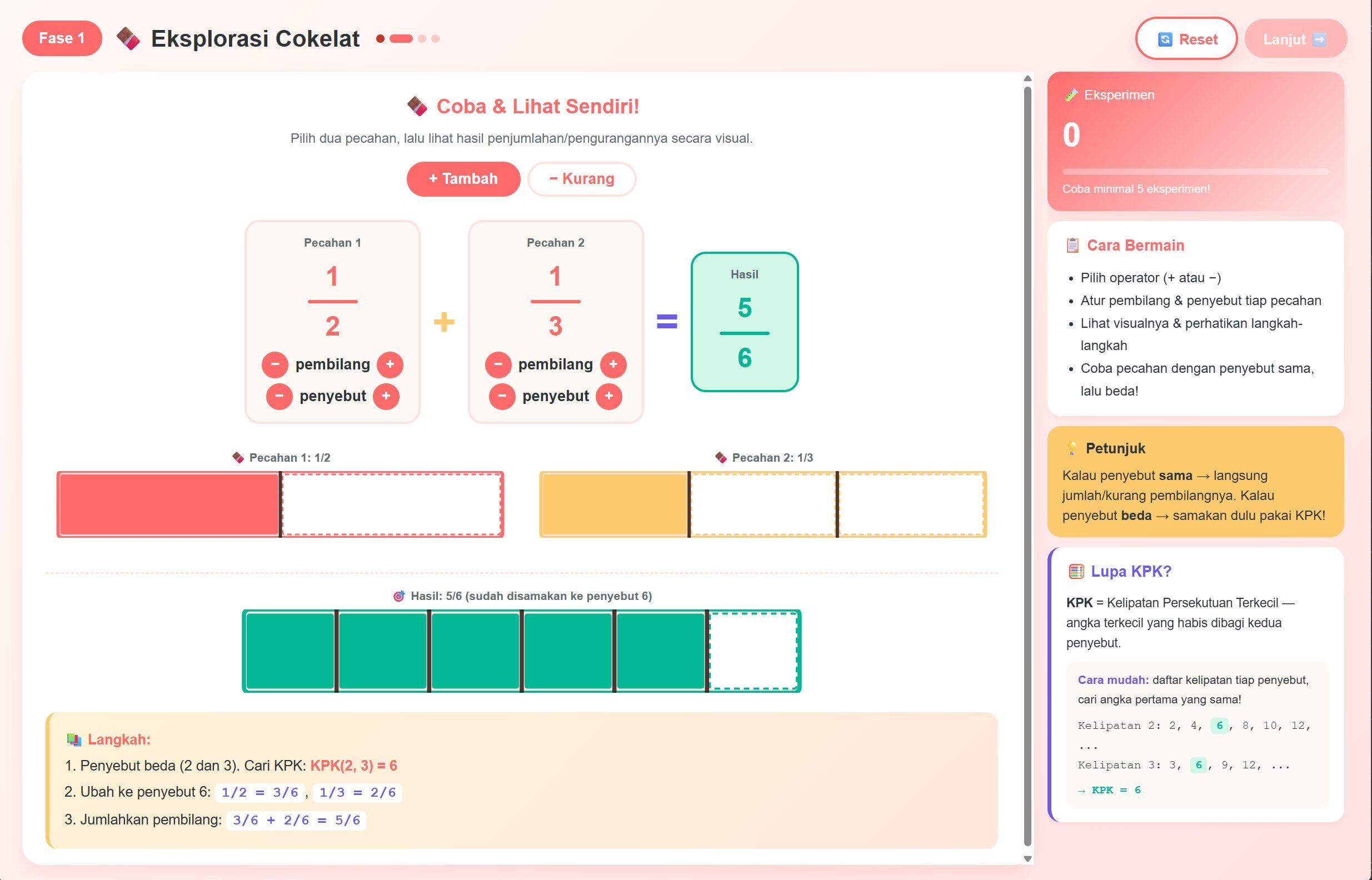1372x880 pixels.
Task: Click the abacus icon next to Lupa KPK?
Action: (x=1076, y=572)
